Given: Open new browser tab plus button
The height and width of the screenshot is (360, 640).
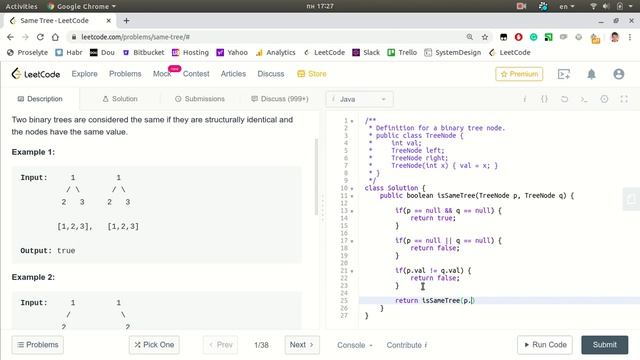Looking at the screenshot, I should [127, 20].
